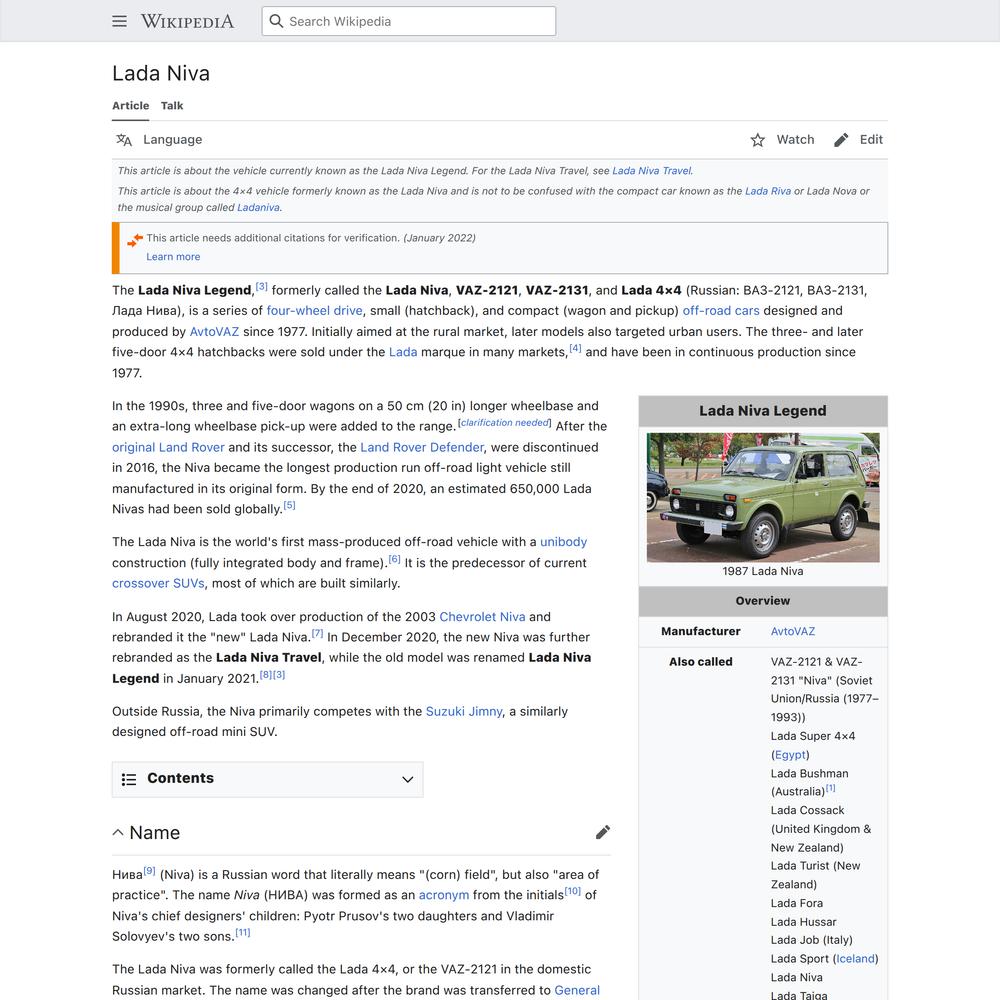Click the Overview infobox header
The width and height of the screenshot is (1000, 1000).
763,601
